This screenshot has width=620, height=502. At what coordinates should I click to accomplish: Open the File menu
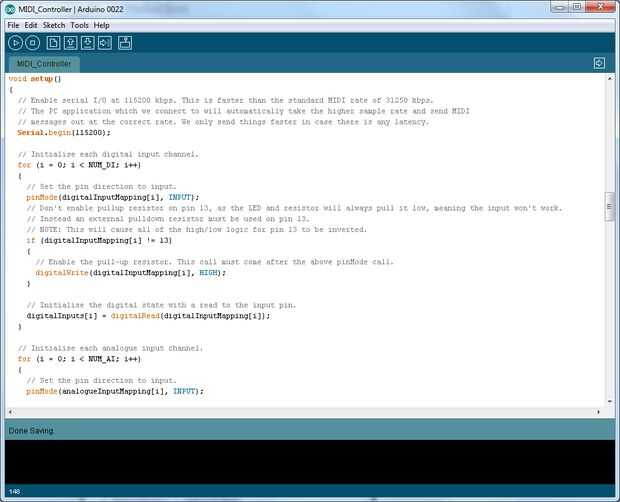tap(13, 25)
